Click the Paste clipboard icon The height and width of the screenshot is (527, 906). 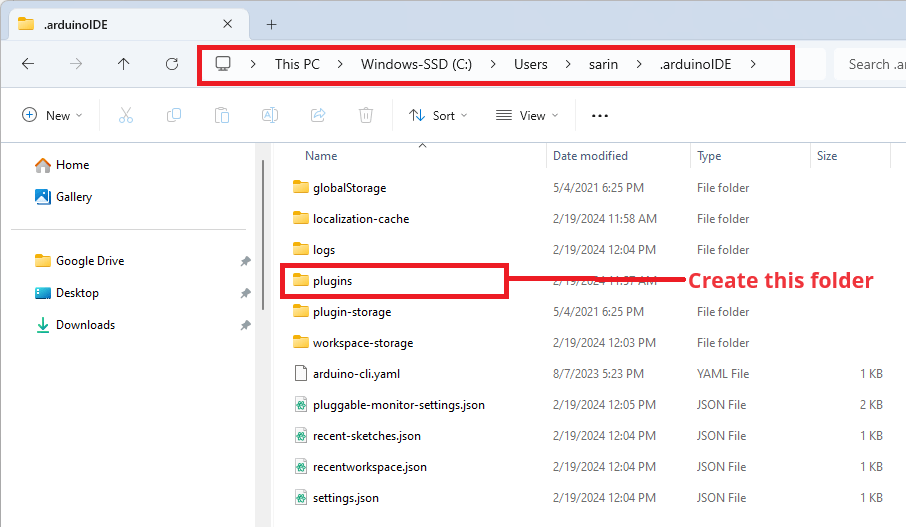(x=222, y=115)
